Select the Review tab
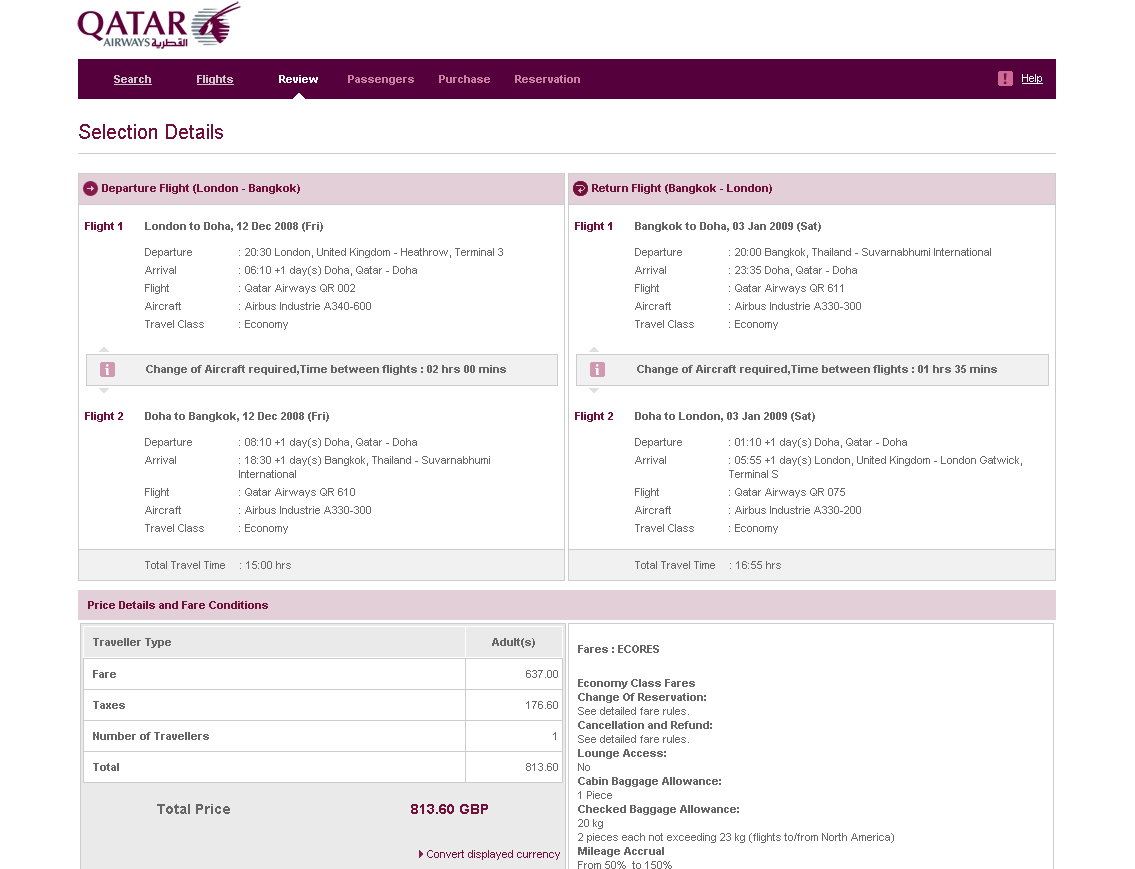Viewport: 1135px width, 869px height. tap(298, 80)
